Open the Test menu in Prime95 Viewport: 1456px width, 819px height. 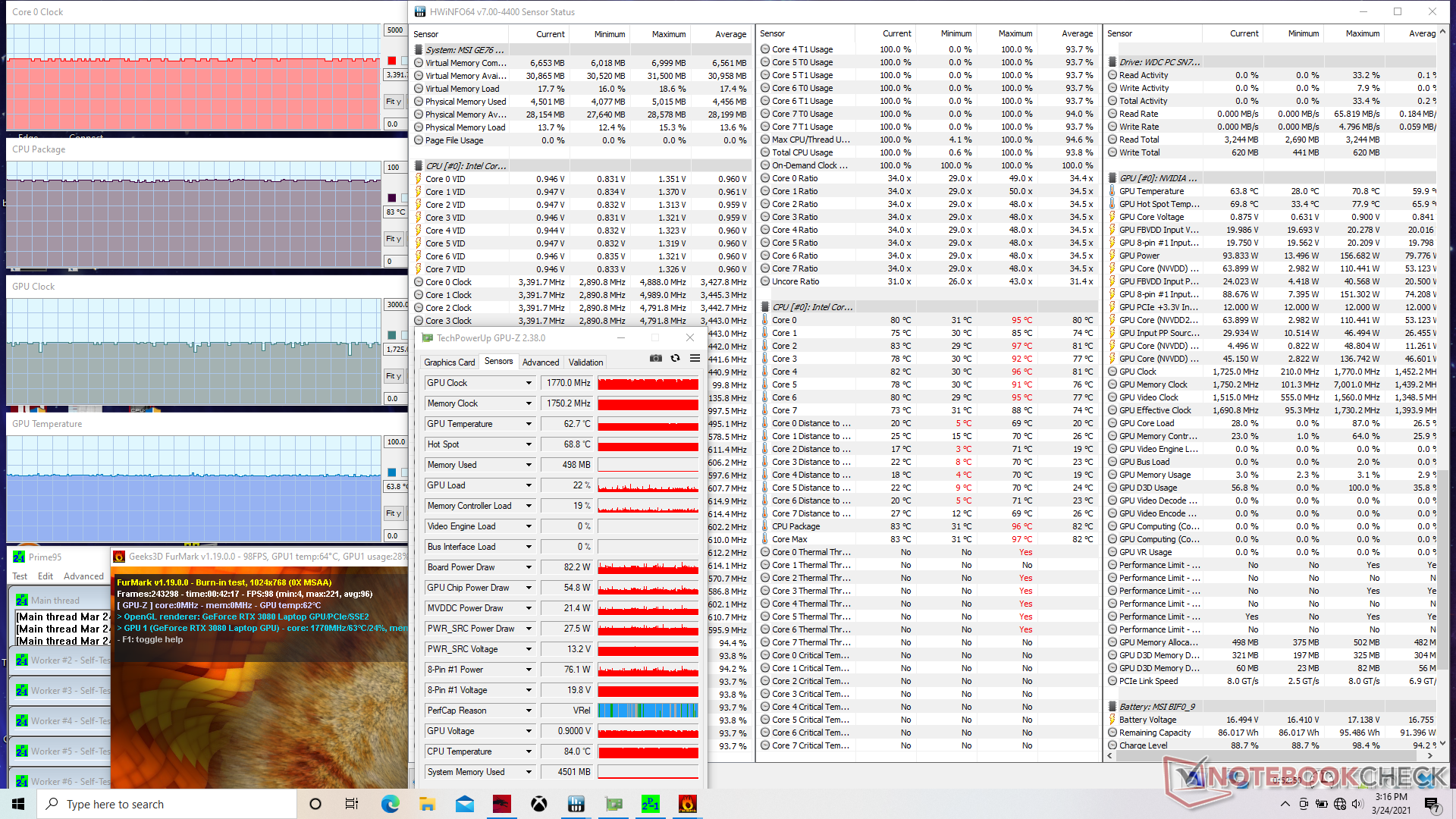pyautogui.click(x=20, y=576)
